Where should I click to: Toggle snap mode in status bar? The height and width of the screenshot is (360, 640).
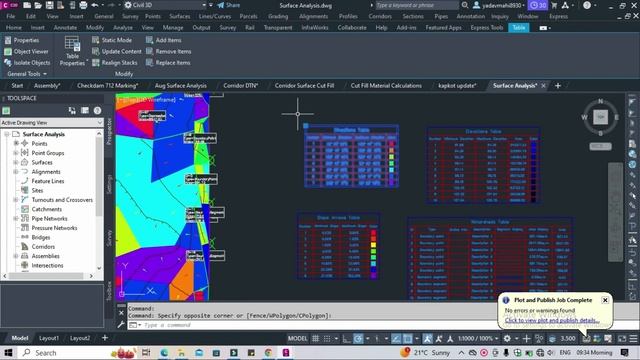point(327,338)
